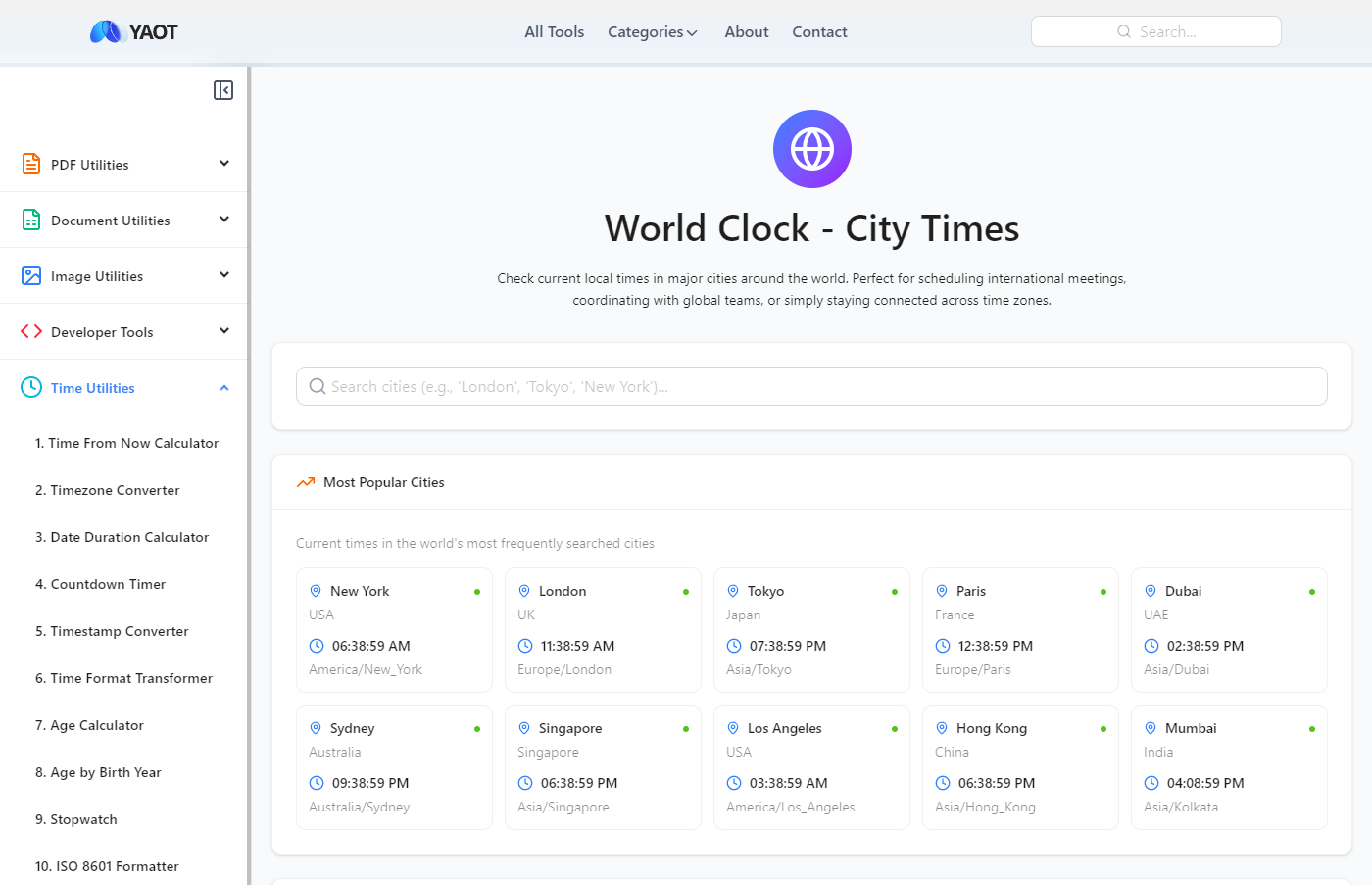Image resolution: width=1372 pixels, height=885 pixels.
Task: Click the location pin on the Tokyo card
Action: [733, 591]
